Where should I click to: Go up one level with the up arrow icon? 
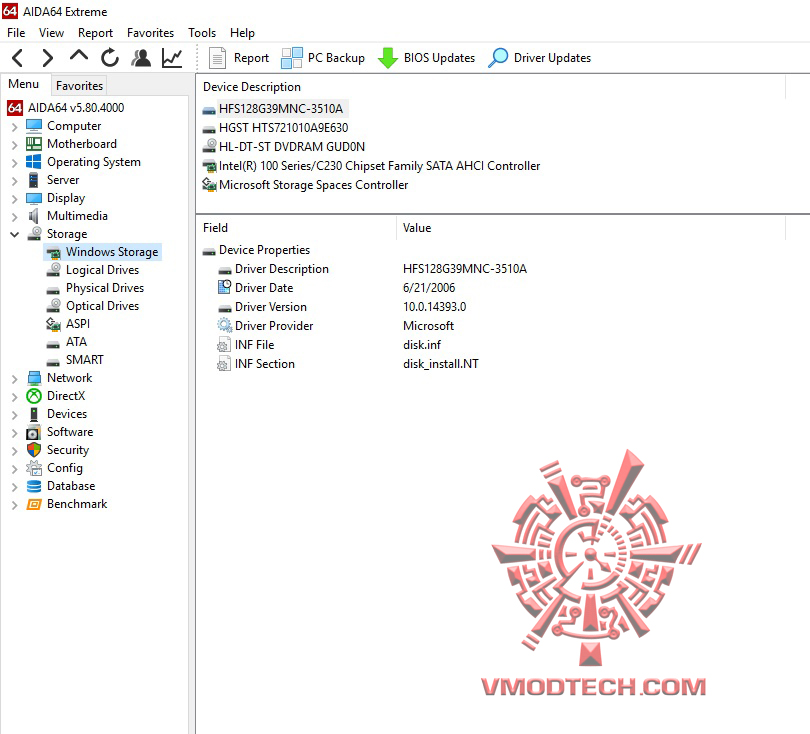[79, 56]
